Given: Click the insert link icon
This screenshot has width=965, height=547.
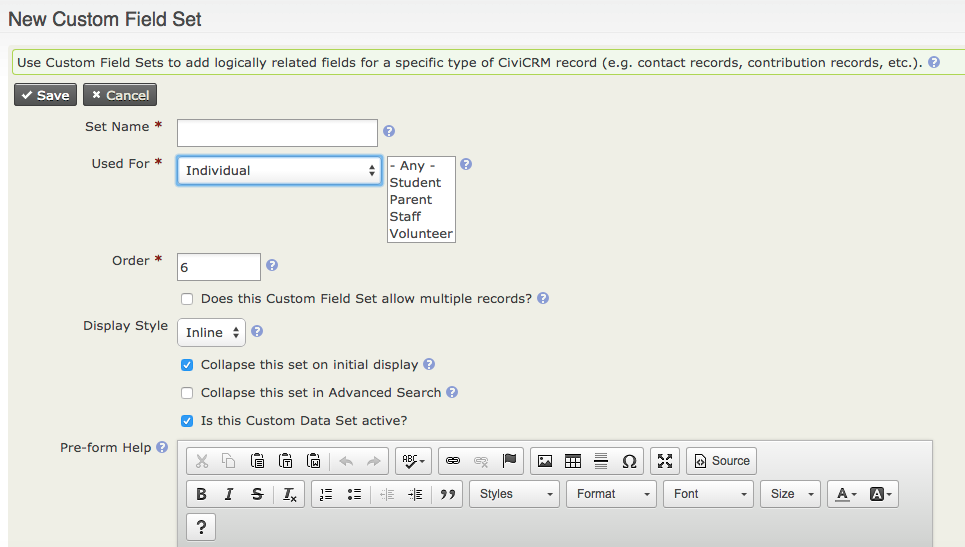Looking at the screenshot, I should click(453, 461).
